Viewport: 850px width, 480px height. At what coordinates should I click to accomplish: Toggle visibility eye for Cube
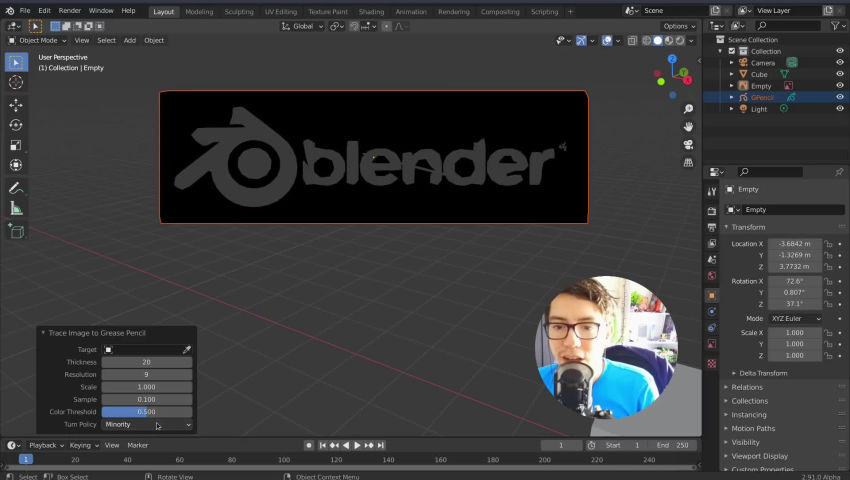840,74
